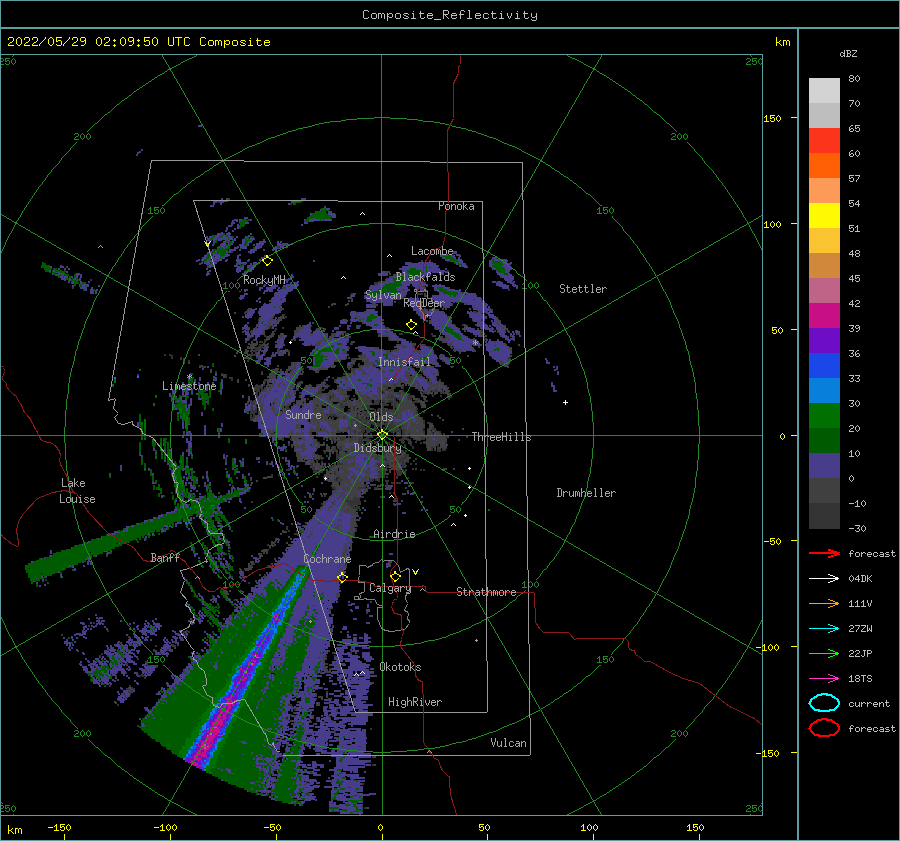
Task: Click the 'Lake Louise' map label
Action: (x=77, y=491)
